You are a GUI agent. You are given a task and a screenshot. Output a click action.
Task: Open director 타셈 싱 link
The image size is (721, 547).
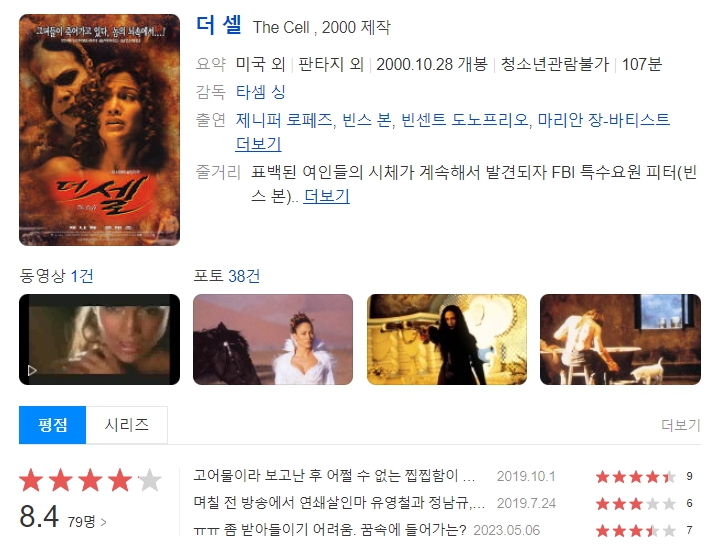[261, 92]
